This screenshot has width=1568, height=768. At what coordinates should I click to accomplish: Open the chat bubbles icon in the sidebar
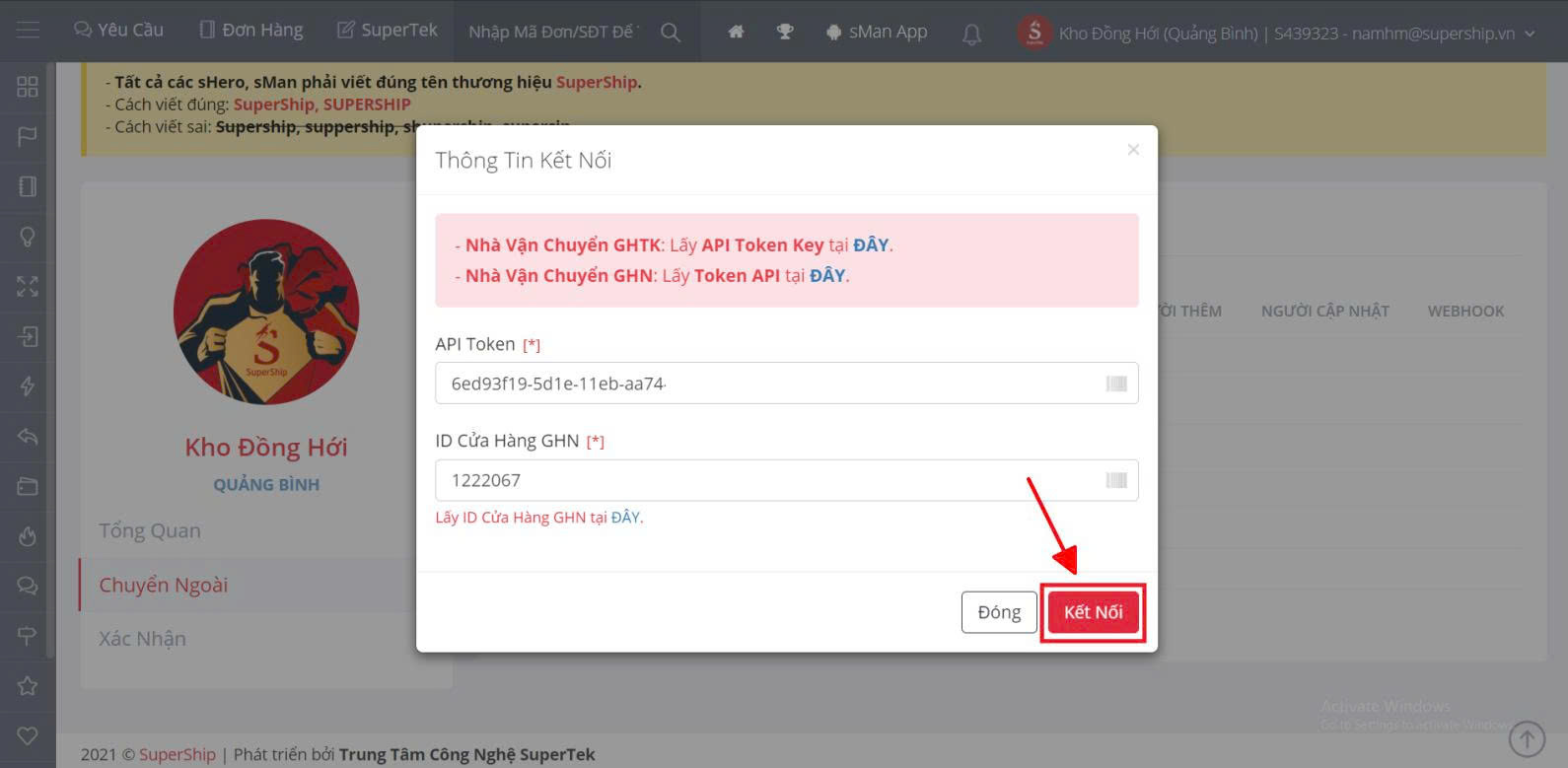click(28, 586)
